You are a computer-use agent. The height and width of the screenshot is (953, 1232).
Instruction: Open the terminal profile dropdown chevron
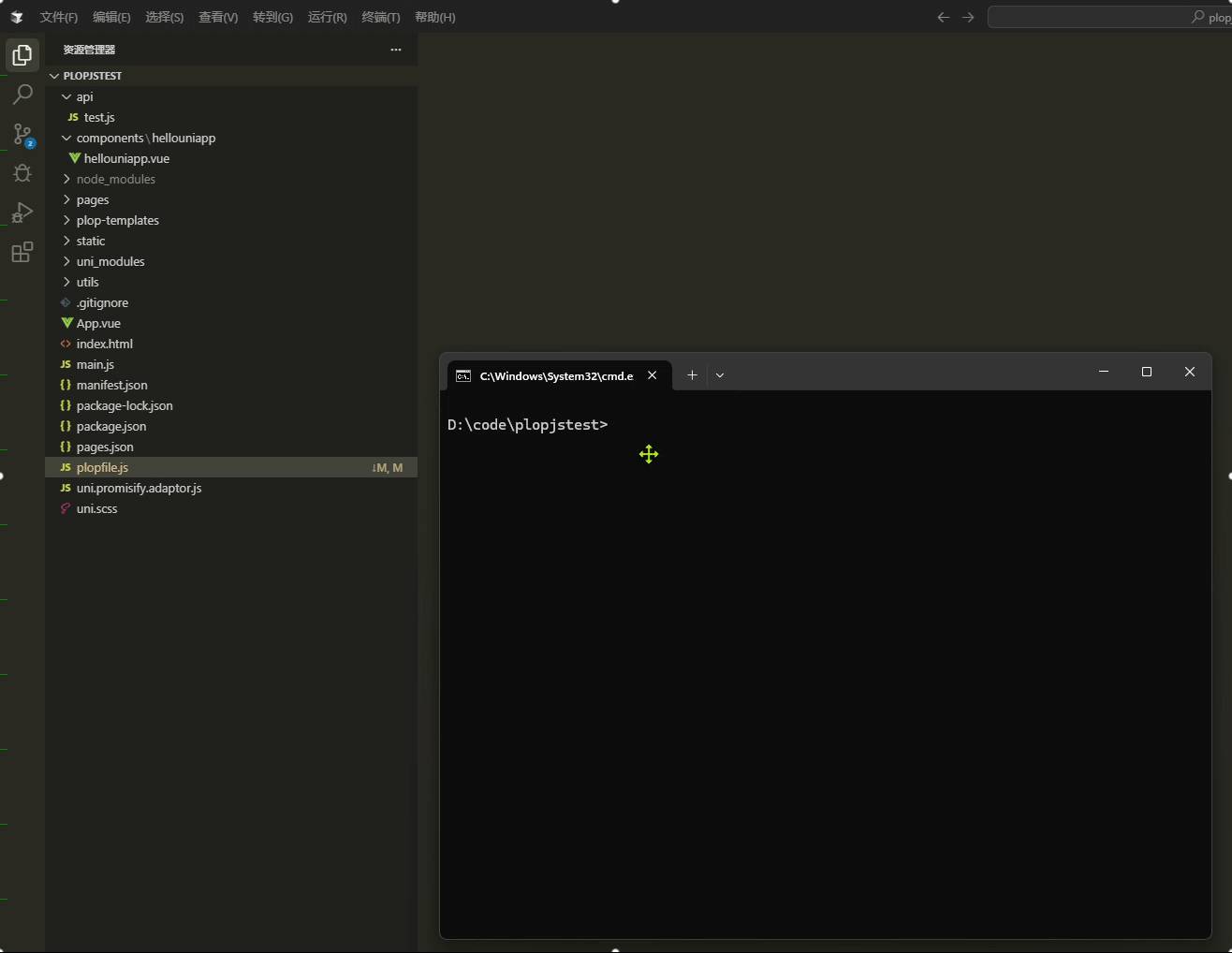tap(719, 374)
